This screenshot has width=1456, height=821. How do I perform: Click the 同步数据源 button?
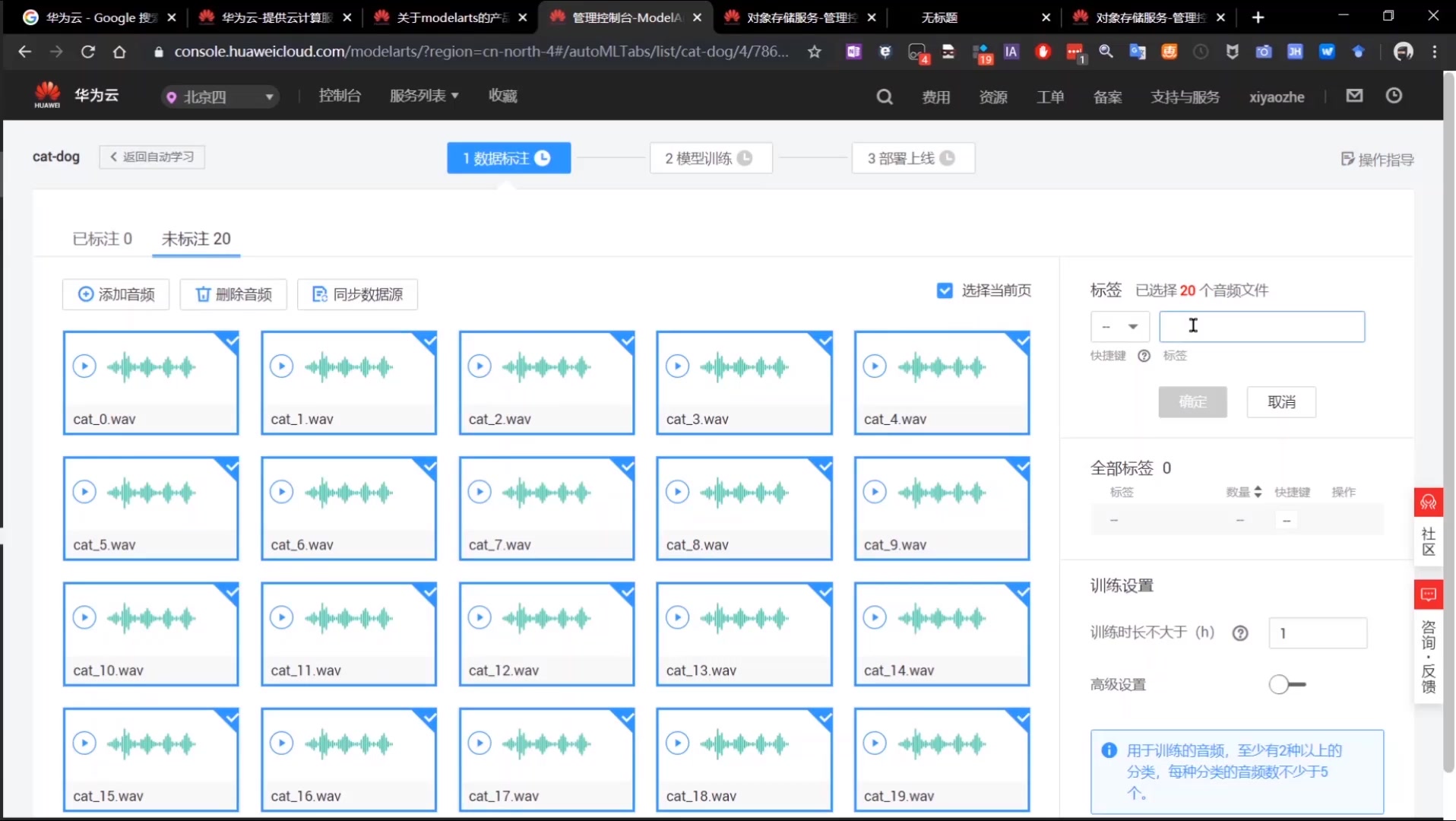(x=357, y=294)
